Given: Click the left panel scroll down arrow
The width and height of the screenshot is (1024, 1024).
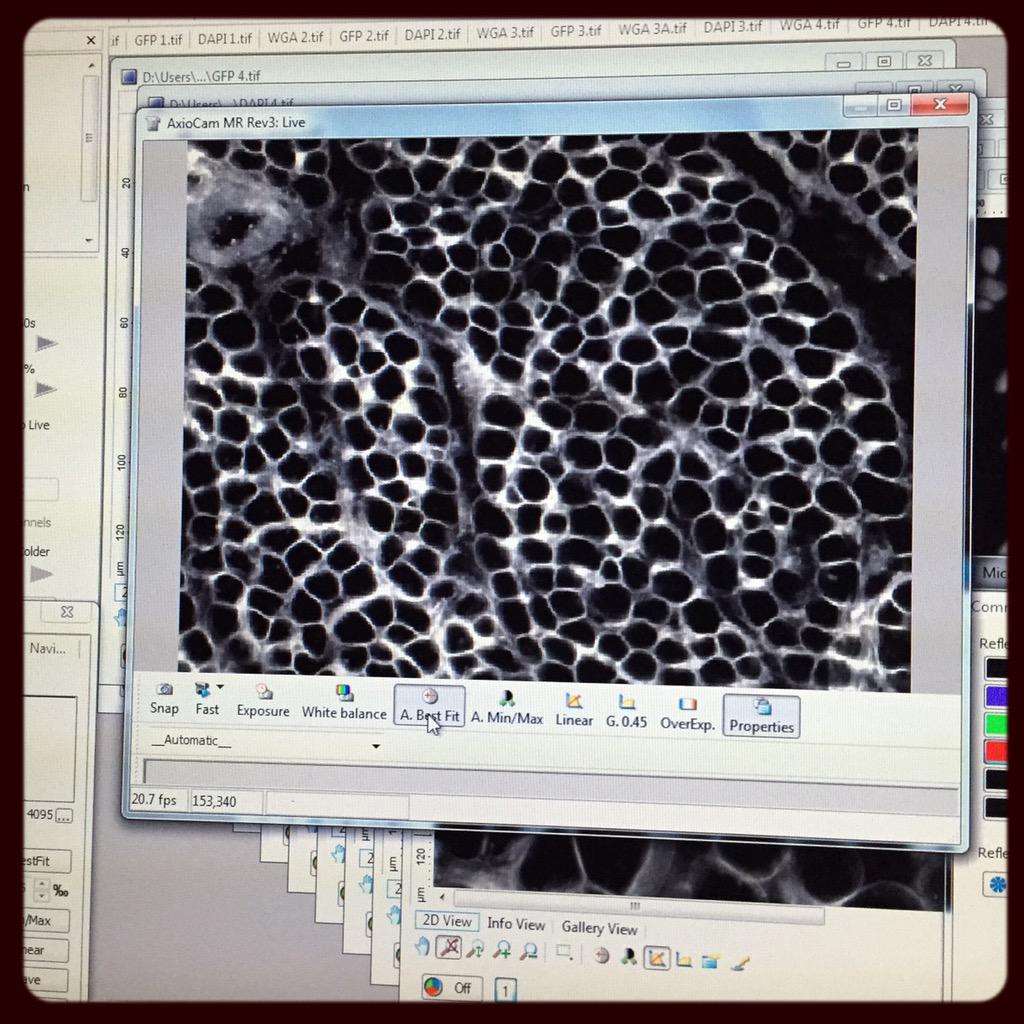Looking at the screenshot, I should click(89, 241).
